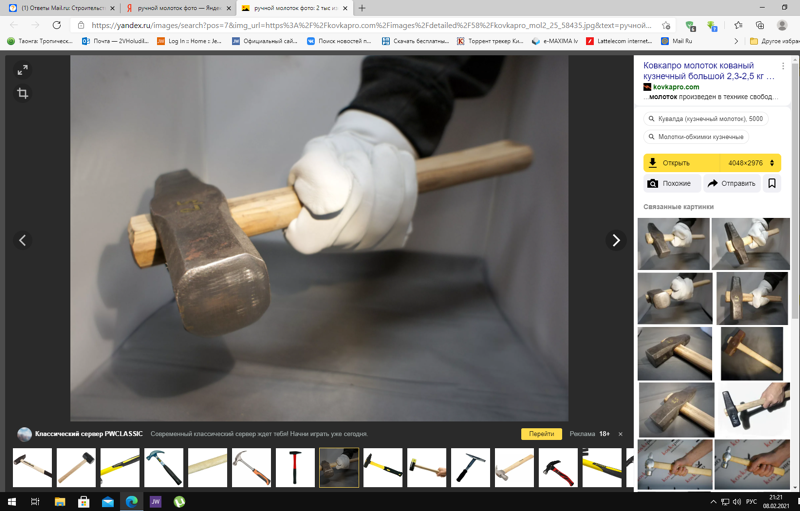Select filmstrip thumbnail of blue claw hammer
800x511 pixels.
[164, 467]
